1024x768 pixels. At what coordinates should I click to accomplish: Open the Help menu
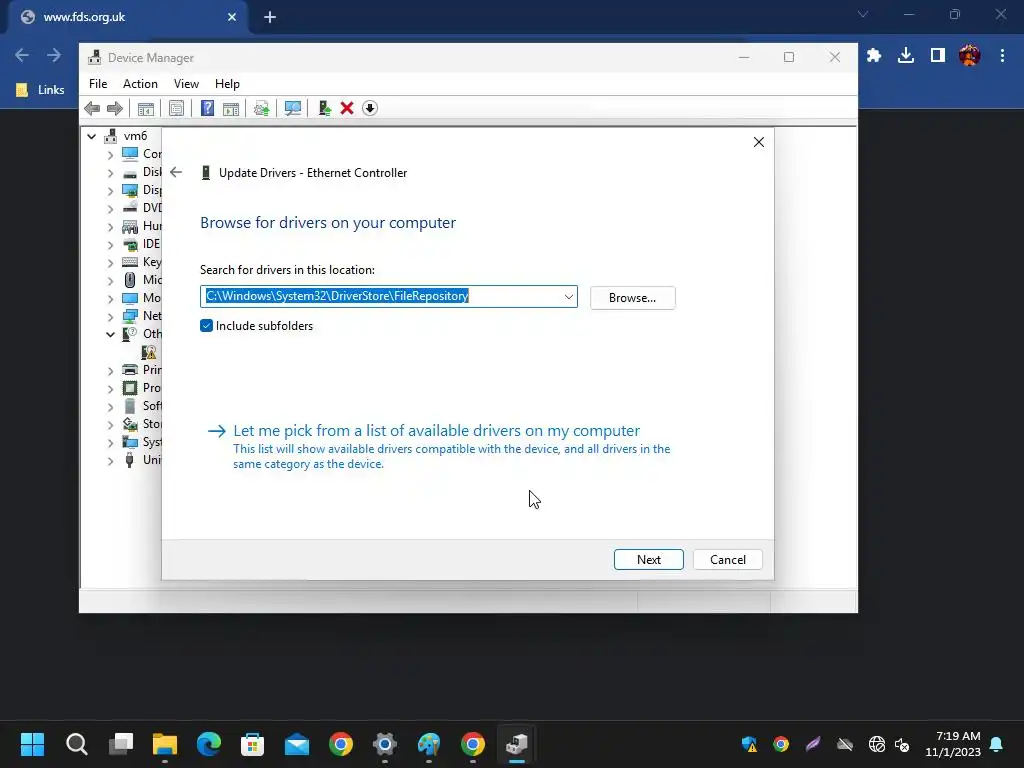pos(227,84)
